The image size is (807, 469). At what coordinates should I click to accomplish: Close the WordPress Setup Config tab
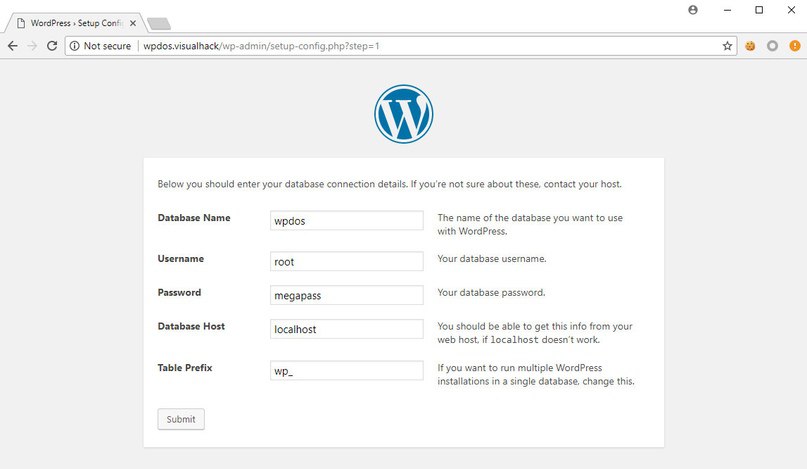pos(133,23)
